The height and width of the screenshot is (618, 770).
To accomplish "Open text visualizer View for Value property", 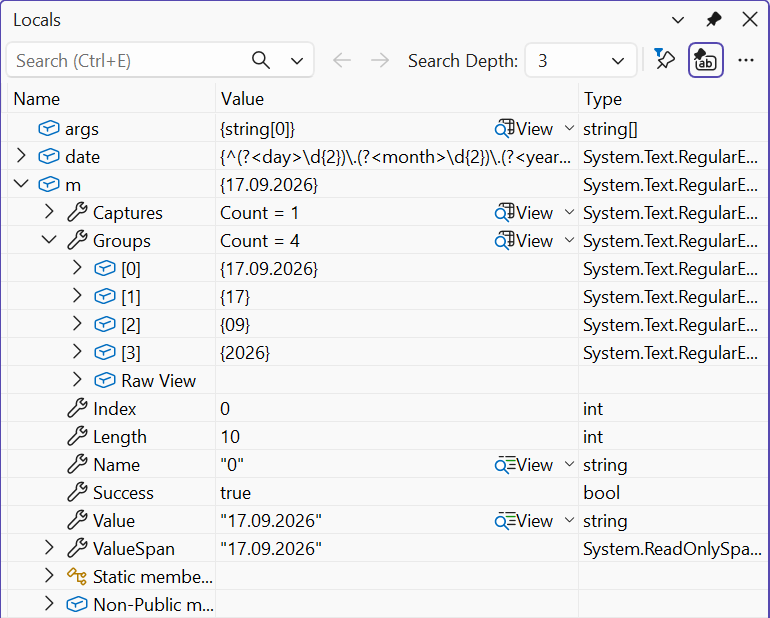I will (x=523, y=521).
